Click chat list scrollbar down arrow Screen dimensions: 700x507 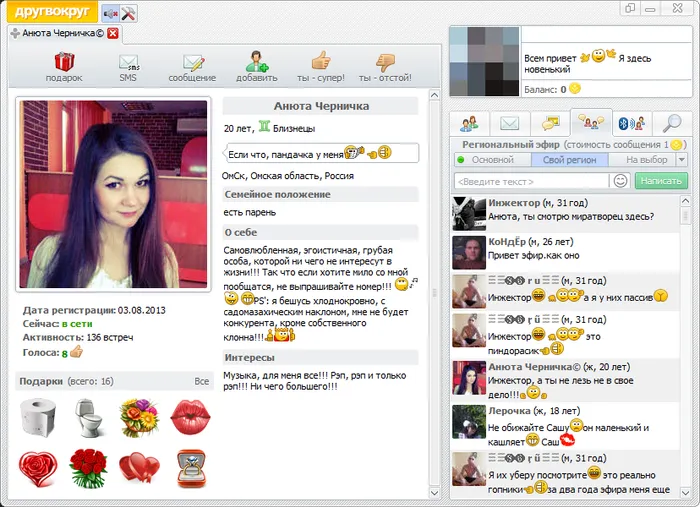686,493
